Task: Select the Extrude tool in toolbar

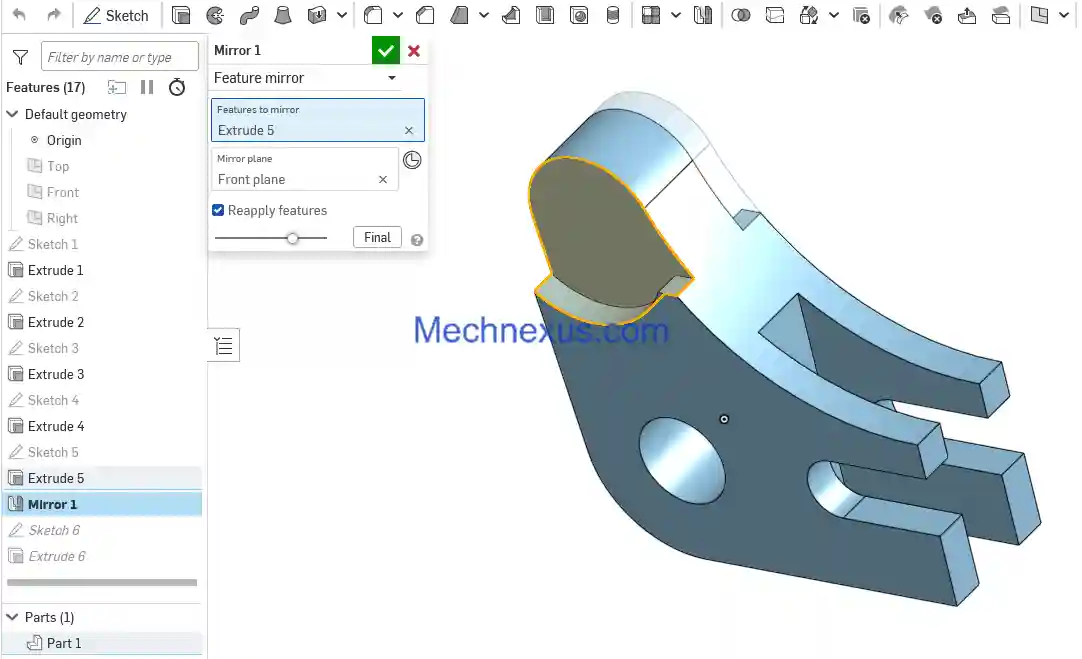Action: click(x=181, y=15)
